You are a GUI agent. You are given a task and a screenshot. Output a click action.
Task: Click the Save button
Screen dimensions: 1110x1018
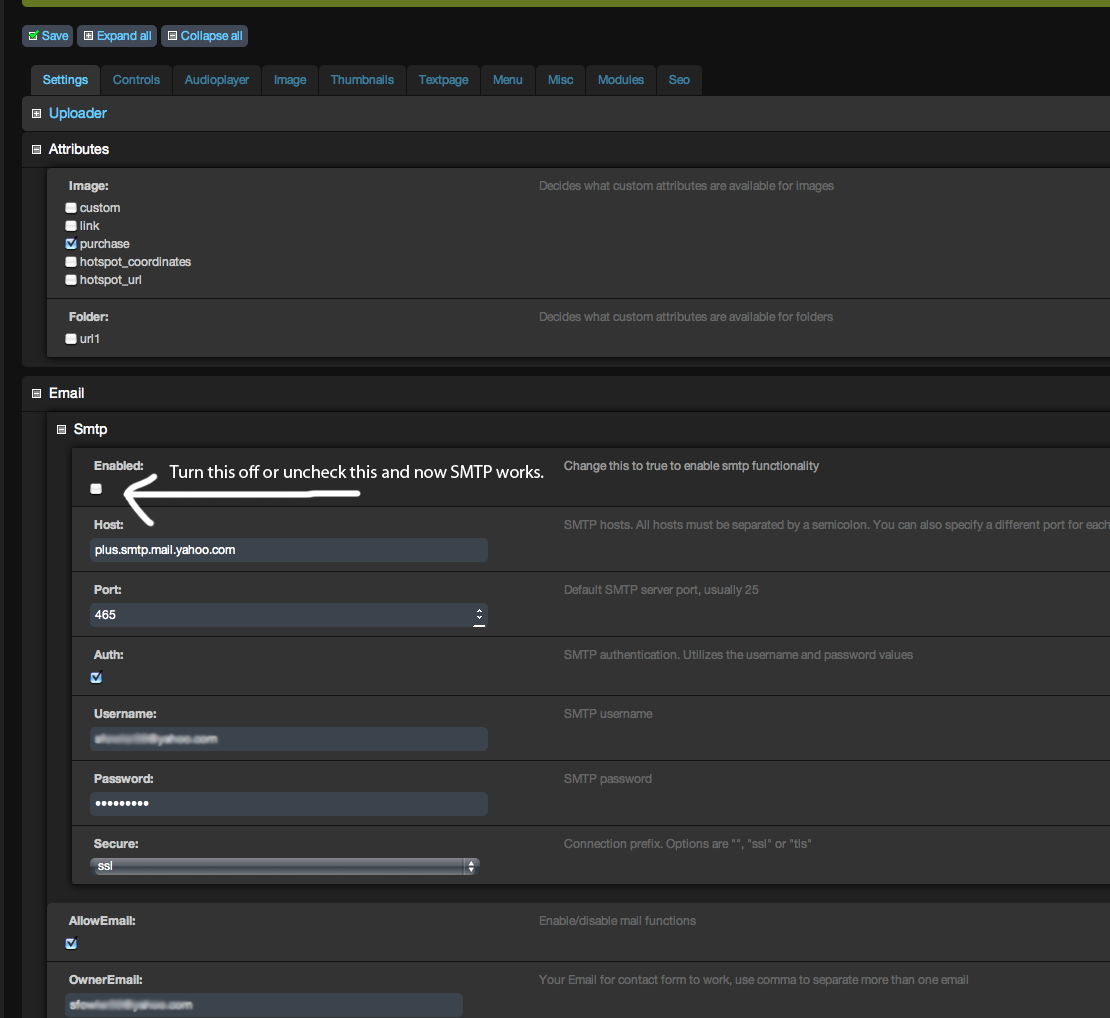point(47,36)
